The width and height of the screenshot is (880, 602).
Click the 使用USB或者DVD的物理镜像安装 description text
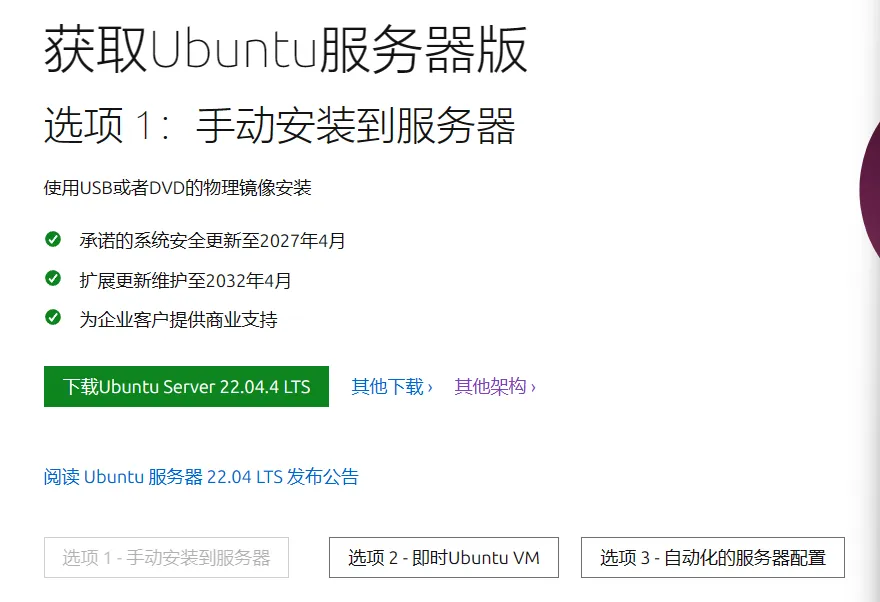[x=177, y=188]
